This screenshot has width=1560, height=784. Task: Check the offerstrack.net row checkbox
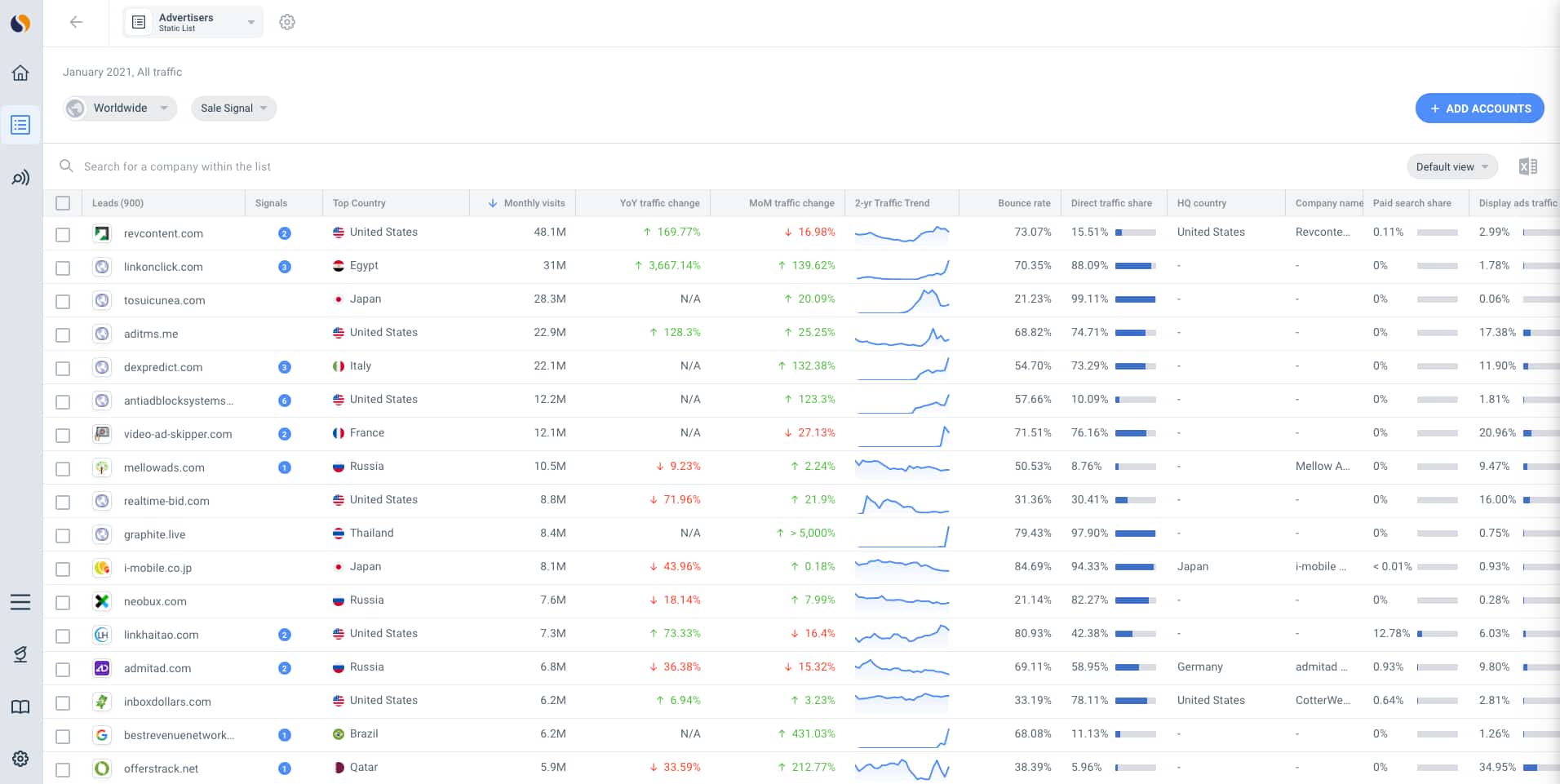click(x=63, y=769)
